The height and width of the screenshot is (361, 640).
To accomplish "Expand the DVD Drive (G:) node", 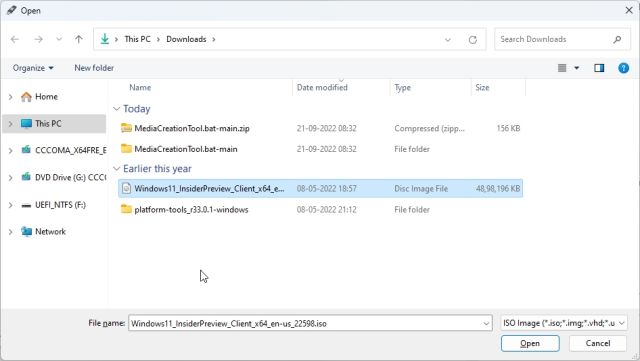I will point(11,178).
